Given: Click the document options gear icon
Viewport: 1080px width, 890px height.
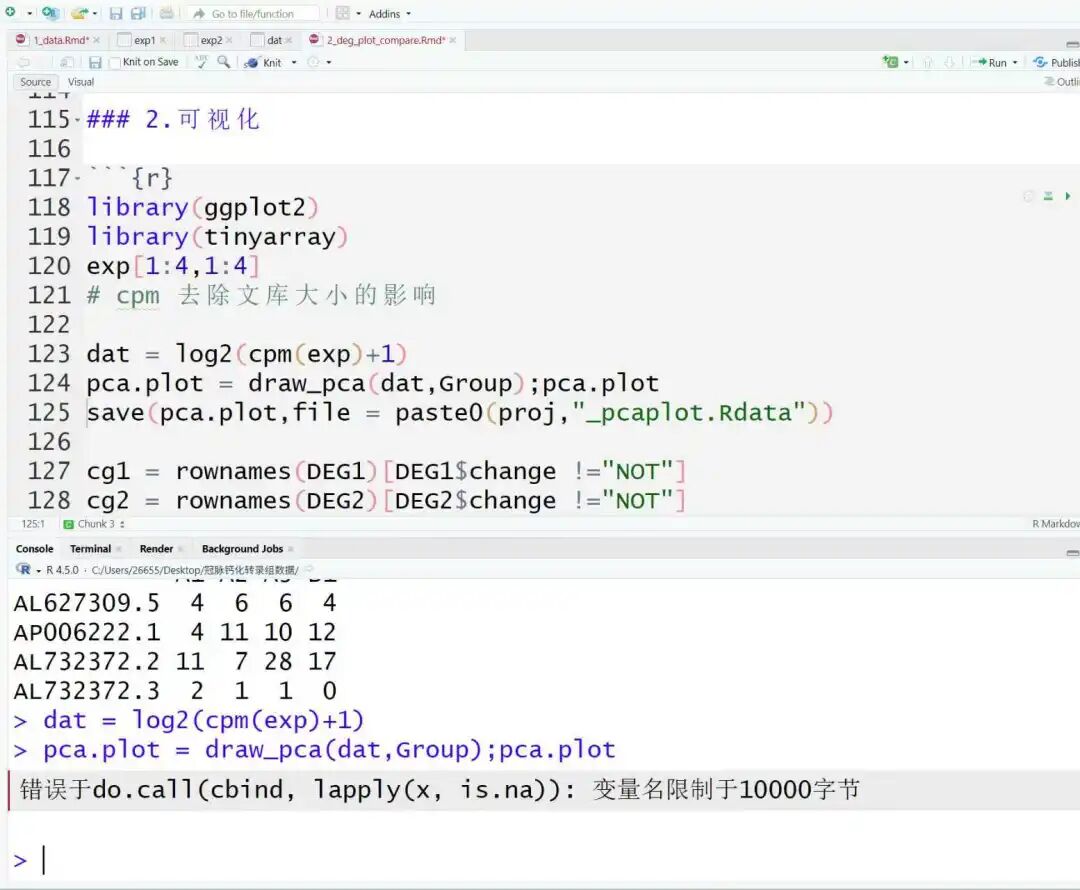Looking at the screenshot, I should pos(313,62).
